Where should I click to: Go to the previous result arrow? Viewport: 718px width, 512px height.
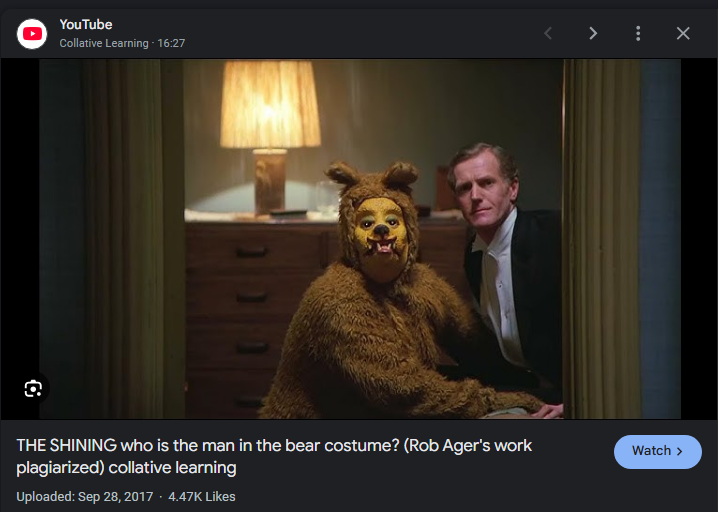point(548,34)
